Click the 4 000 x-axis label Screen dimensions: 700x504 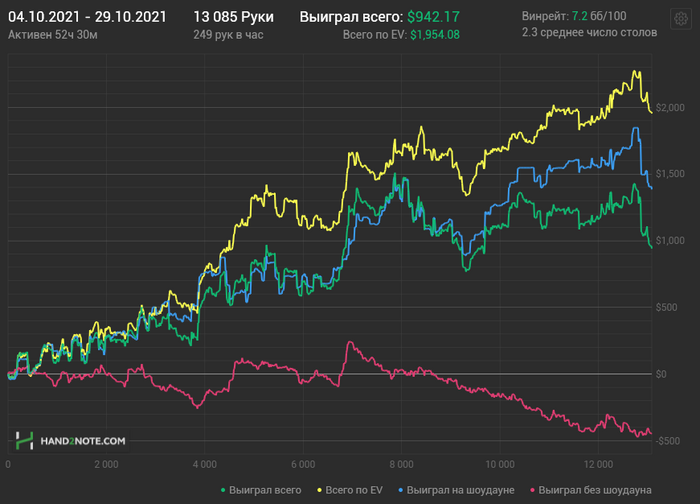[204, 464]
